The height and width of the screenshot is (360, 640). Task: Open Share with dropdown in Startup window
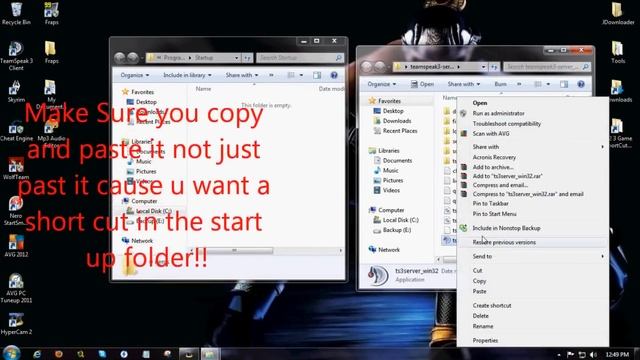point(242,75)
